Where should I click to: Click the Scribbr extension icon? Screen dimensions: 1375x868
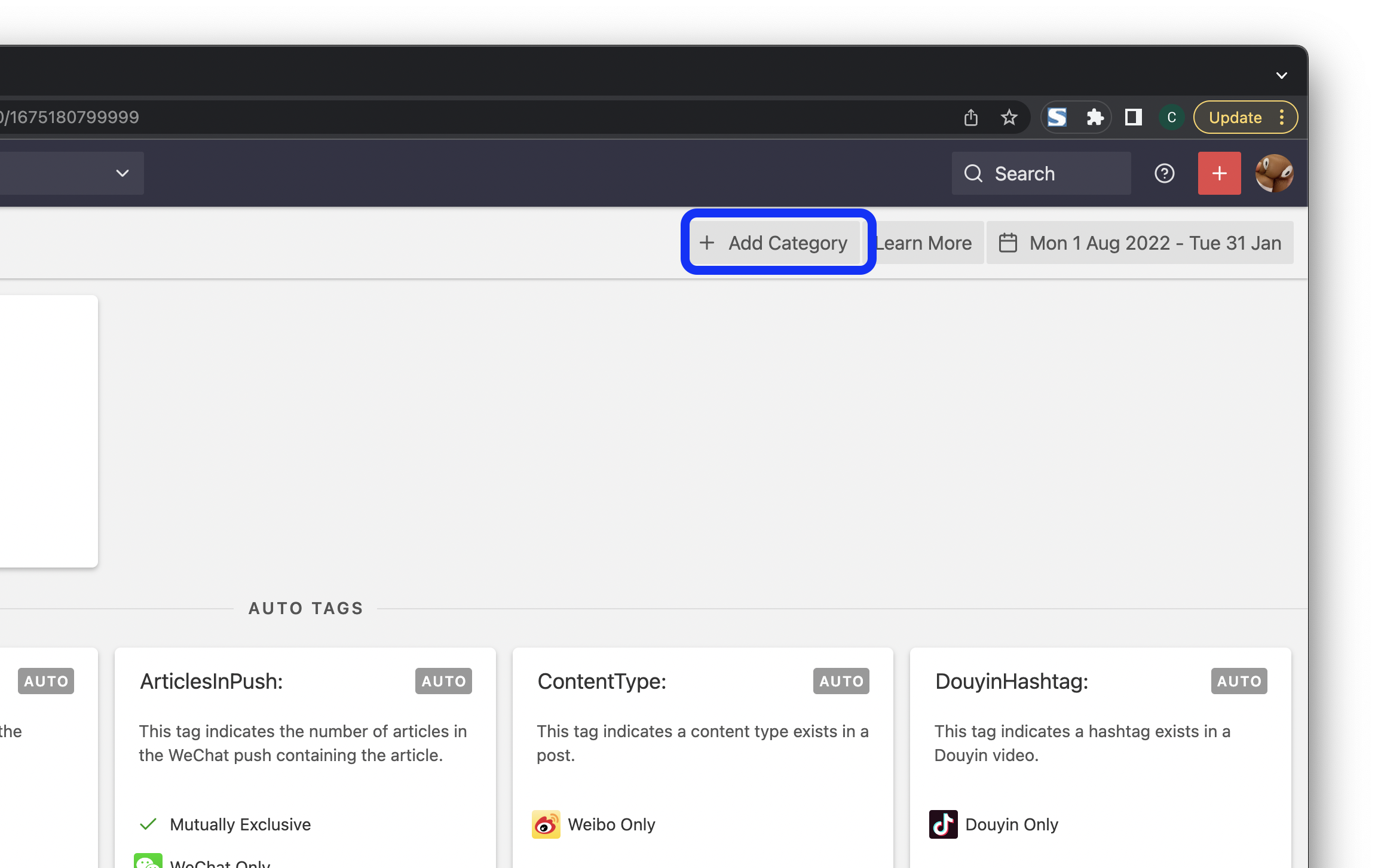(1057, 117)
